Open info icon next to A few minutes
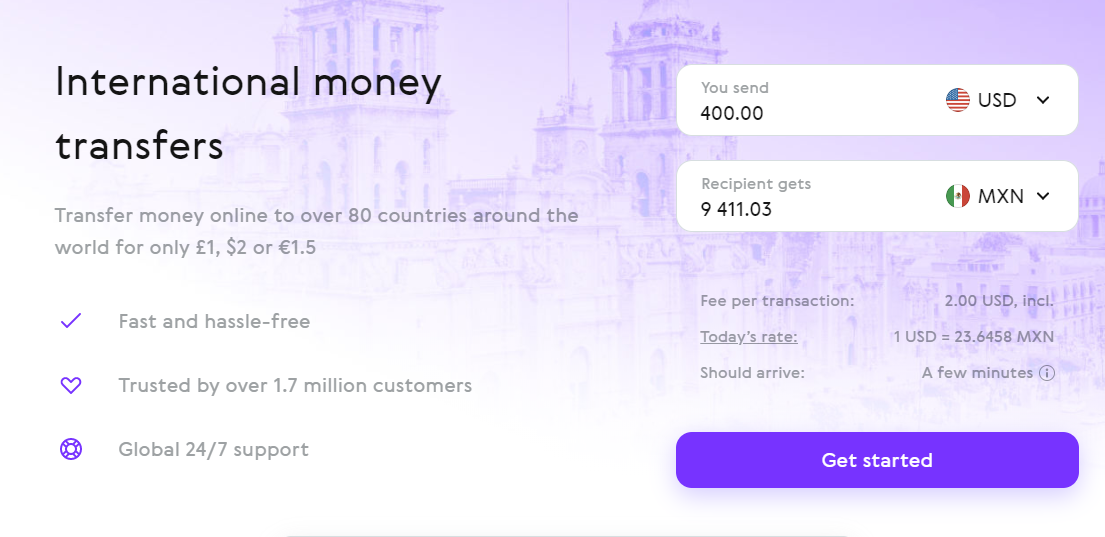The height and width of the screenshot is (537, 1105). (1047, 373)
